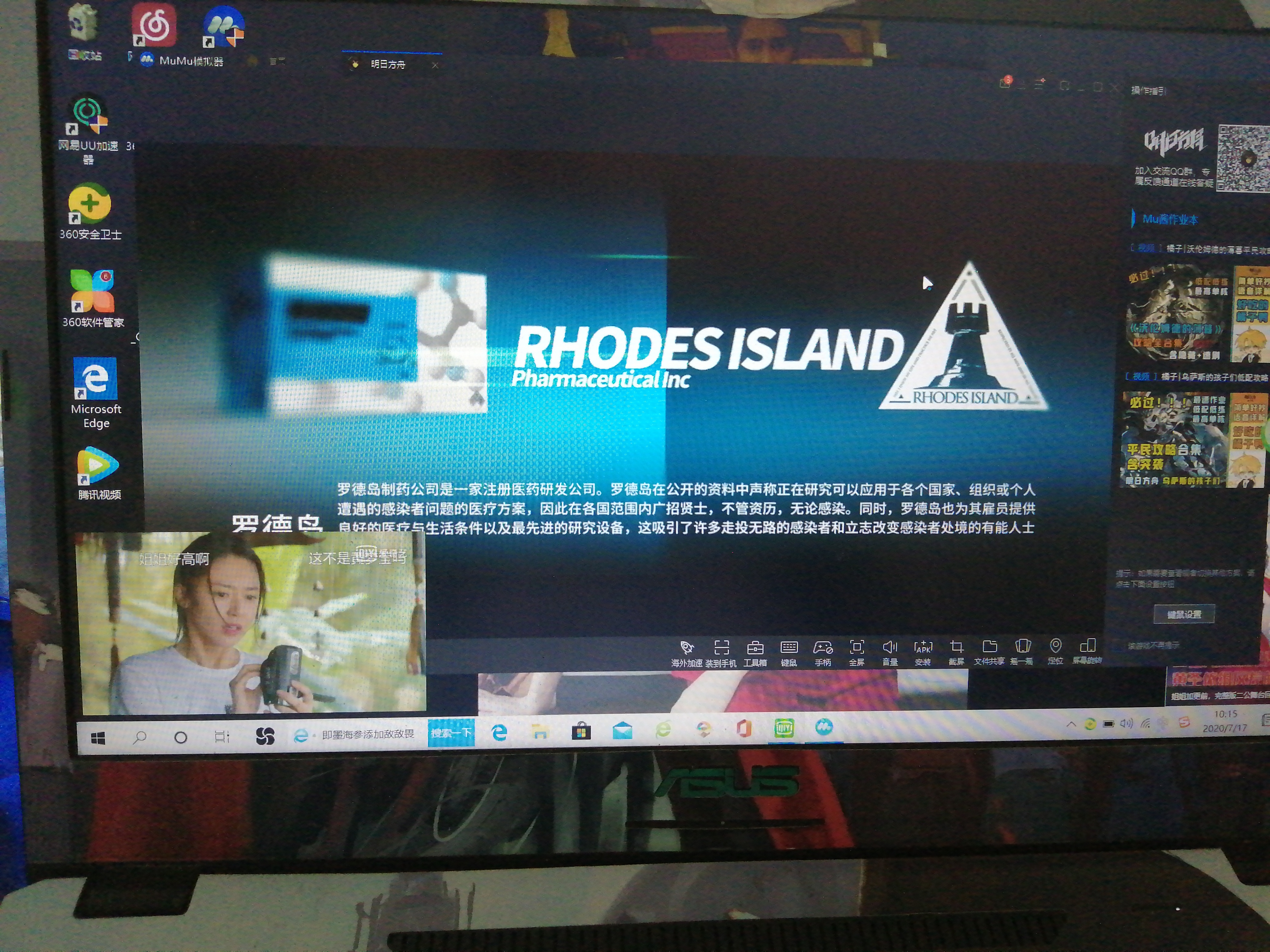Open the 文件共享 file sharing folder

(x=989, y=652)
